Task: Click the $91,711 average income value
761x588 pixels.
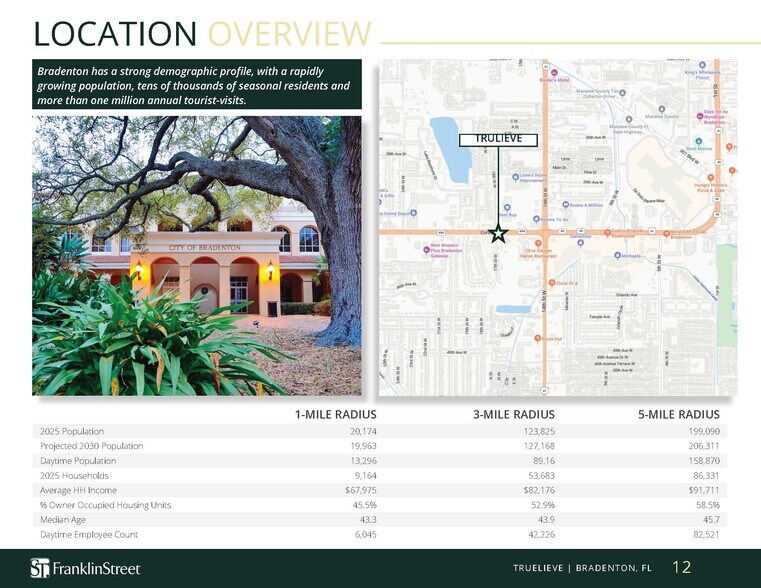Action: [x=704, y=490]
